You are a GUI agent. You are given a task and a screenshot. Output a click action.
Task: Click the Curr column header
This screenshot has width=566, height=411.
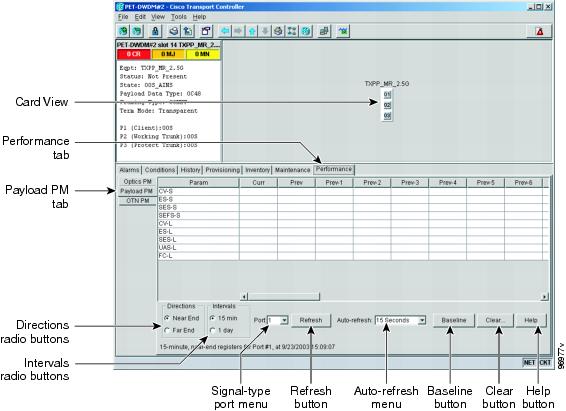[x=258, y=183]
